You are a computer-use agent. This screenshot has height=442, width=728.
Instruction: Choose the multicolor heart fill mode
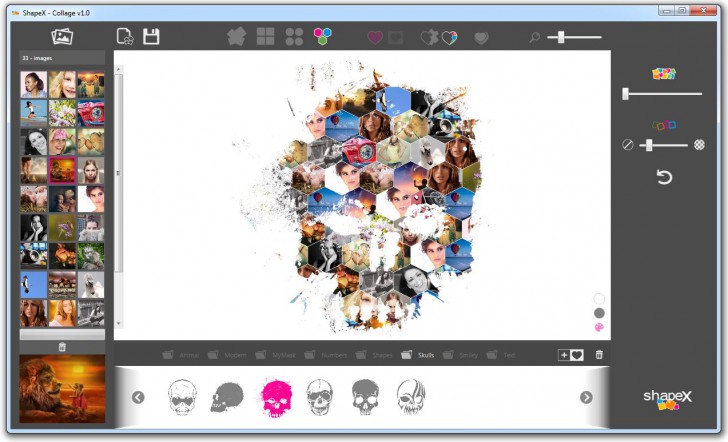coord(449,38)
